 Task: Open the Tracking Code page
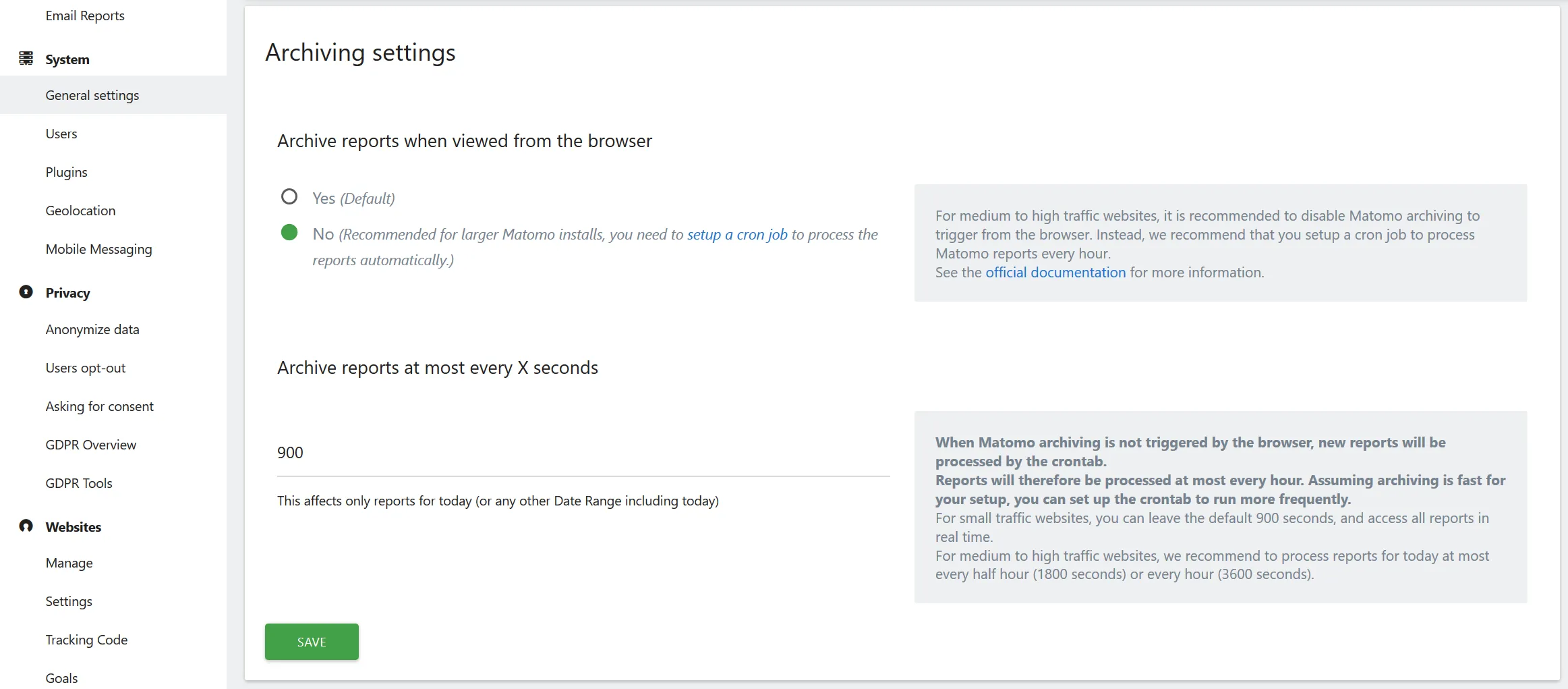pyautogui.click(x=86, y=639)
